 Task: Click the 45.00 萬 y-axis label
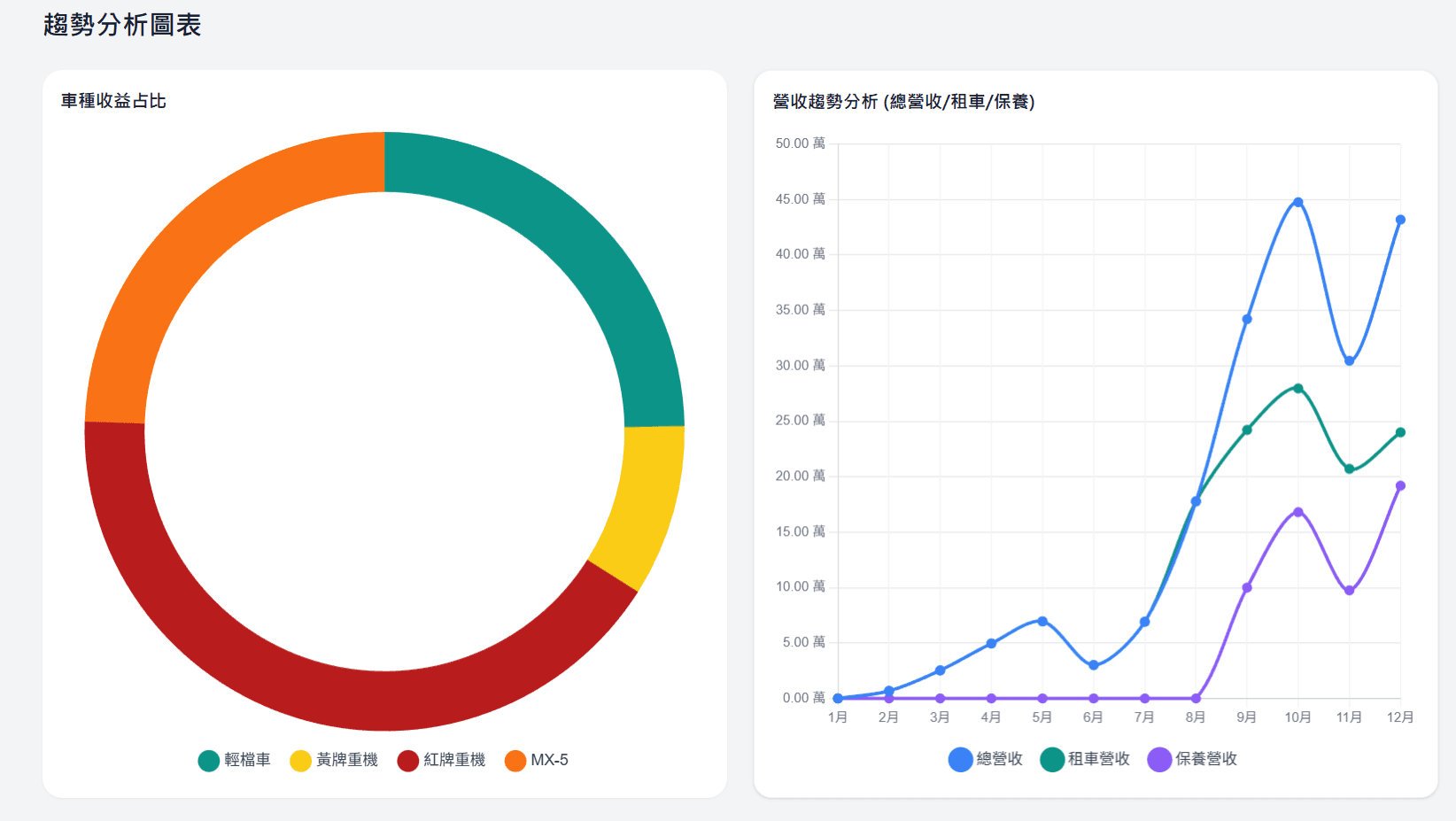801,199
